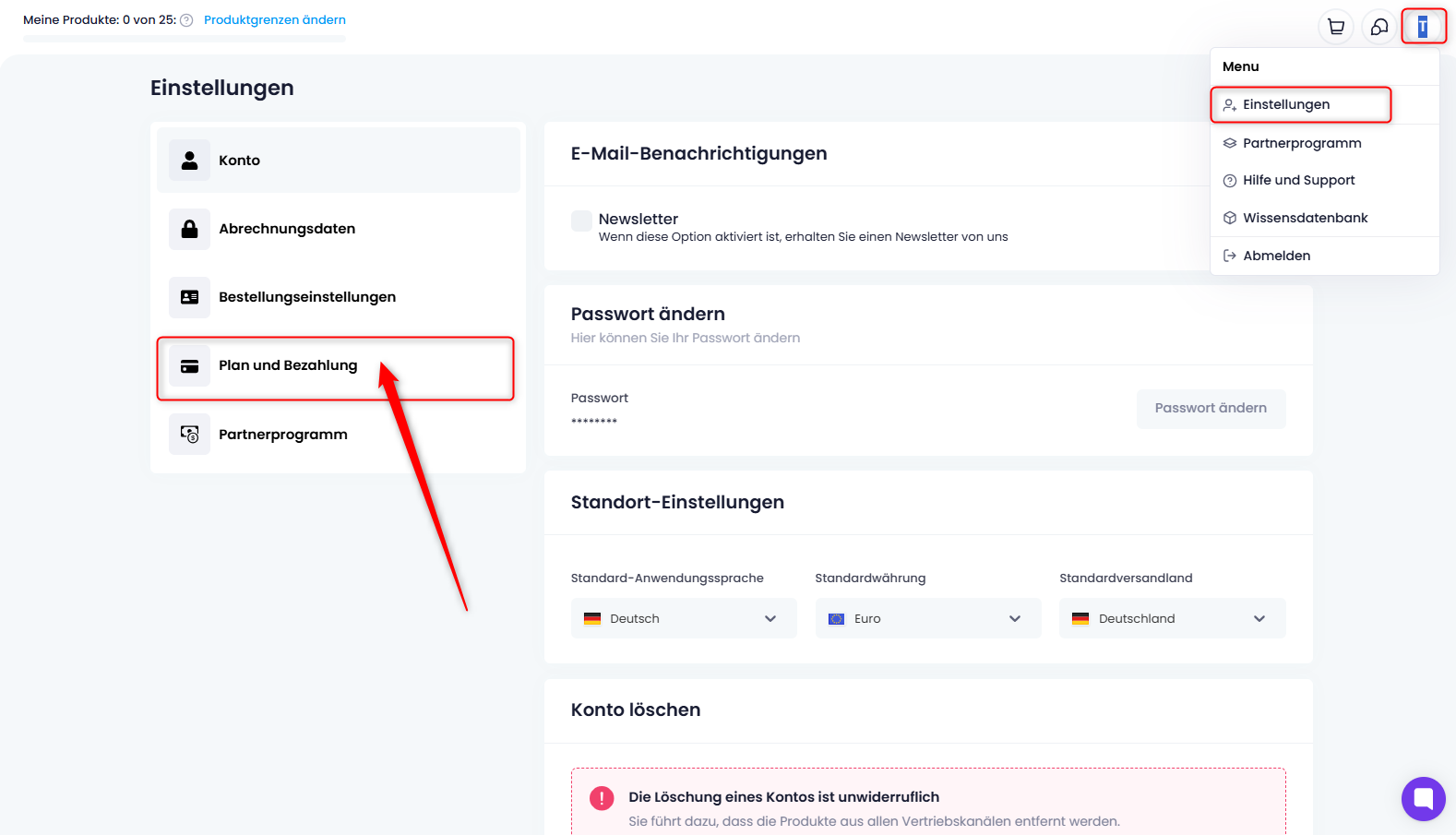
Task: Follow the Produktgrenzen ändern link
Action: [275, 20]
